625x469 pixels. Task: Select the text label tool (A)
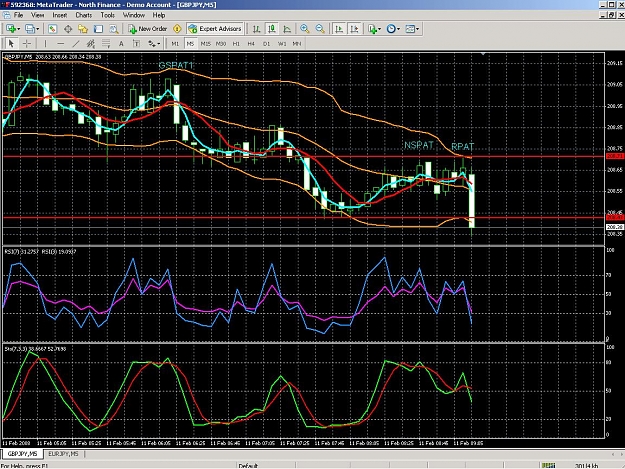tap(121, 43)
